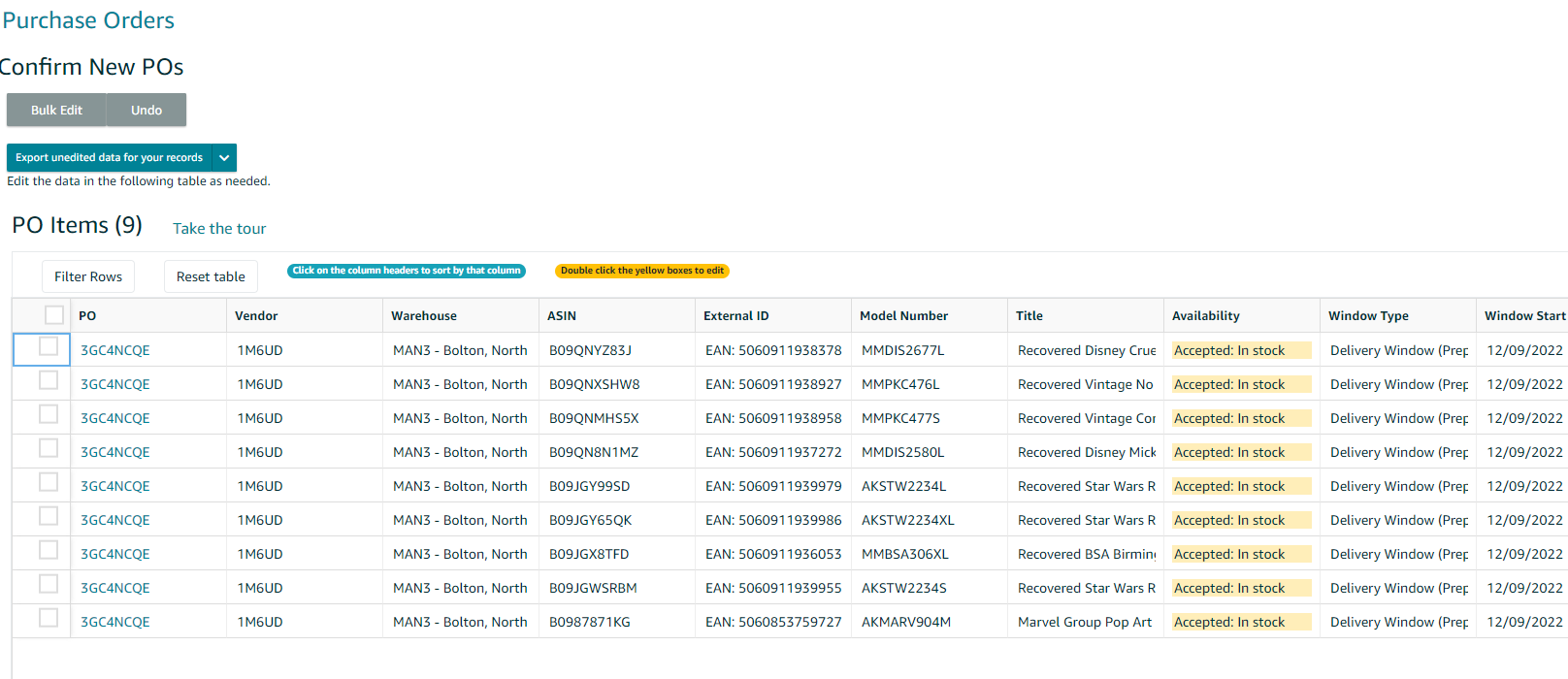Image resolution: width=1568 pixels, height=679 pixels.
Task: Click EAN: 5060911936053 cell
Action: click(x=773, y=554)
